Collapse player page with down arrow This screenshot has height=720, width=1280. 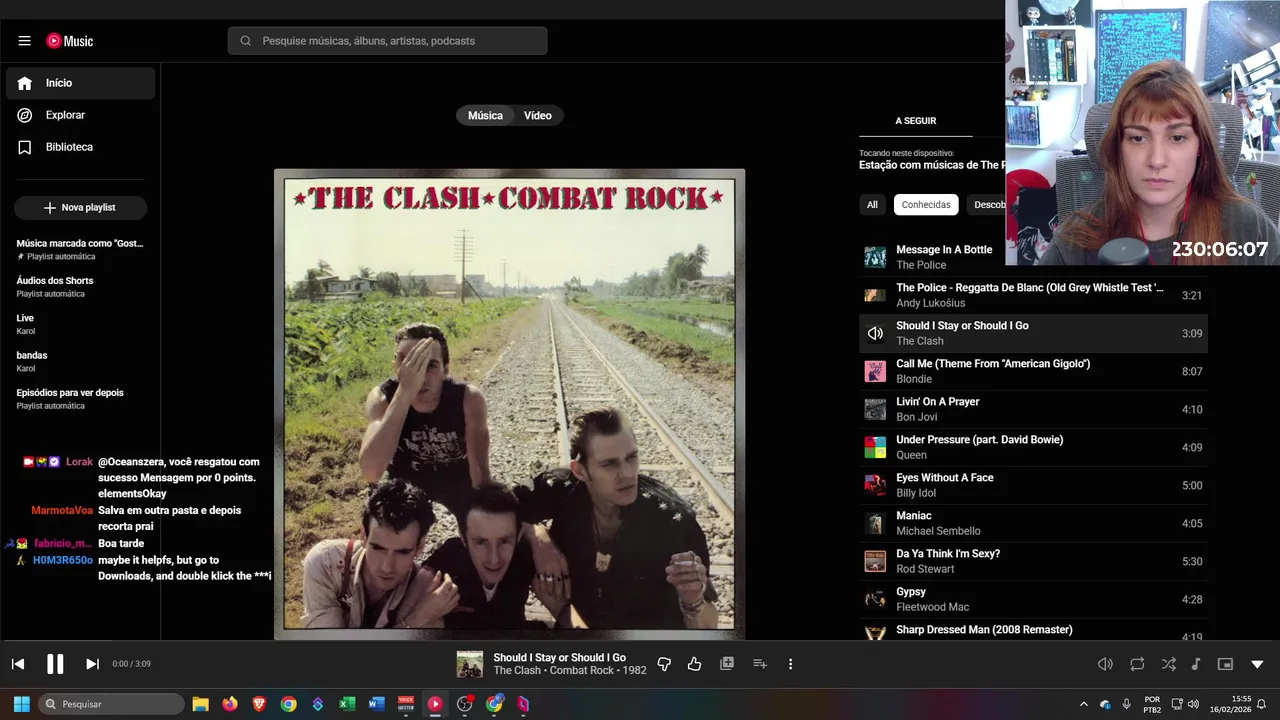tap(1257, 664)
